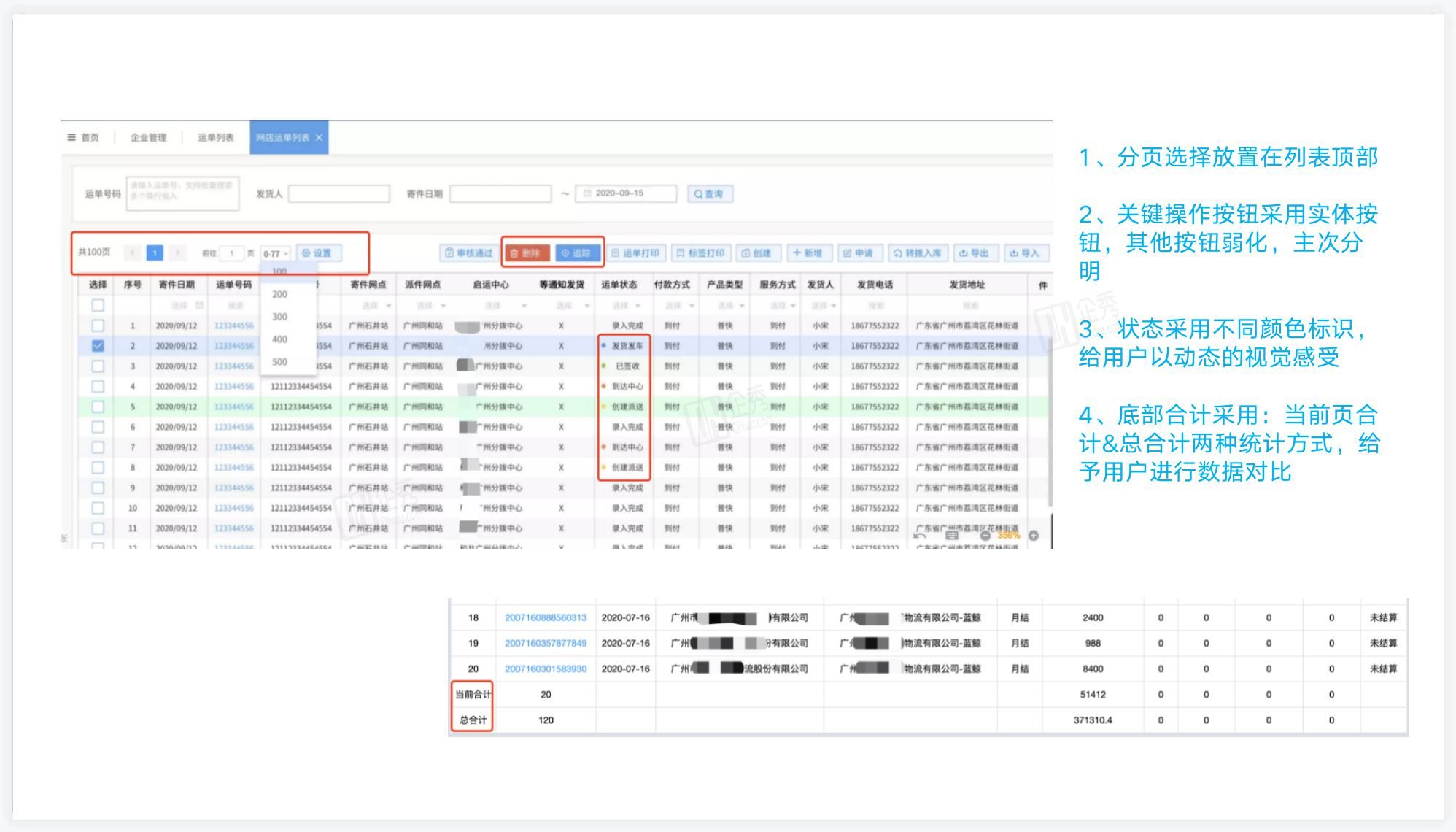Open waybill link 2007160888560313
Image resolution: width=1456 pixels, height=832 pixels.
click(x=546, y=617)
